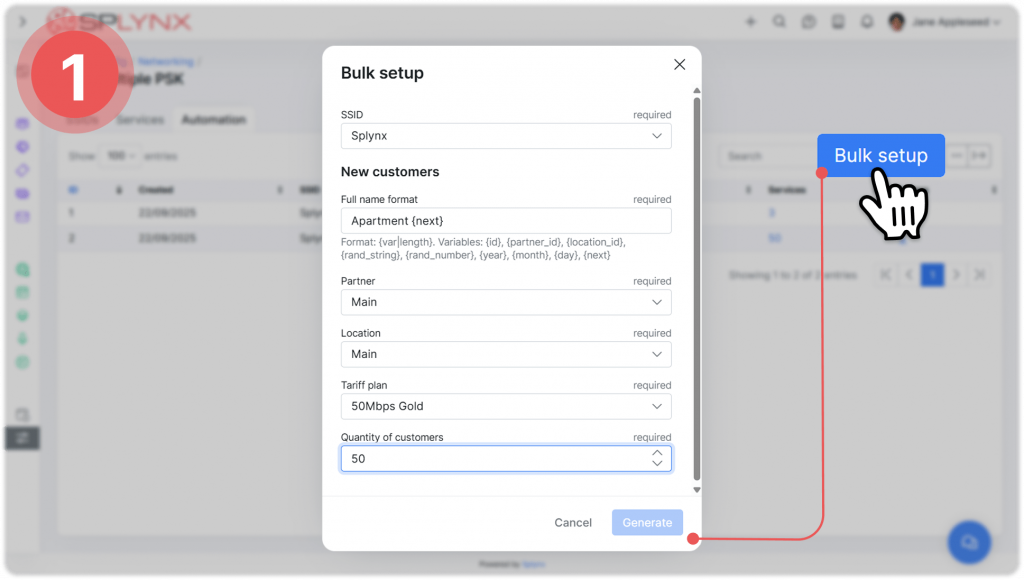Expand the sidebar with arrow icon

22,21
